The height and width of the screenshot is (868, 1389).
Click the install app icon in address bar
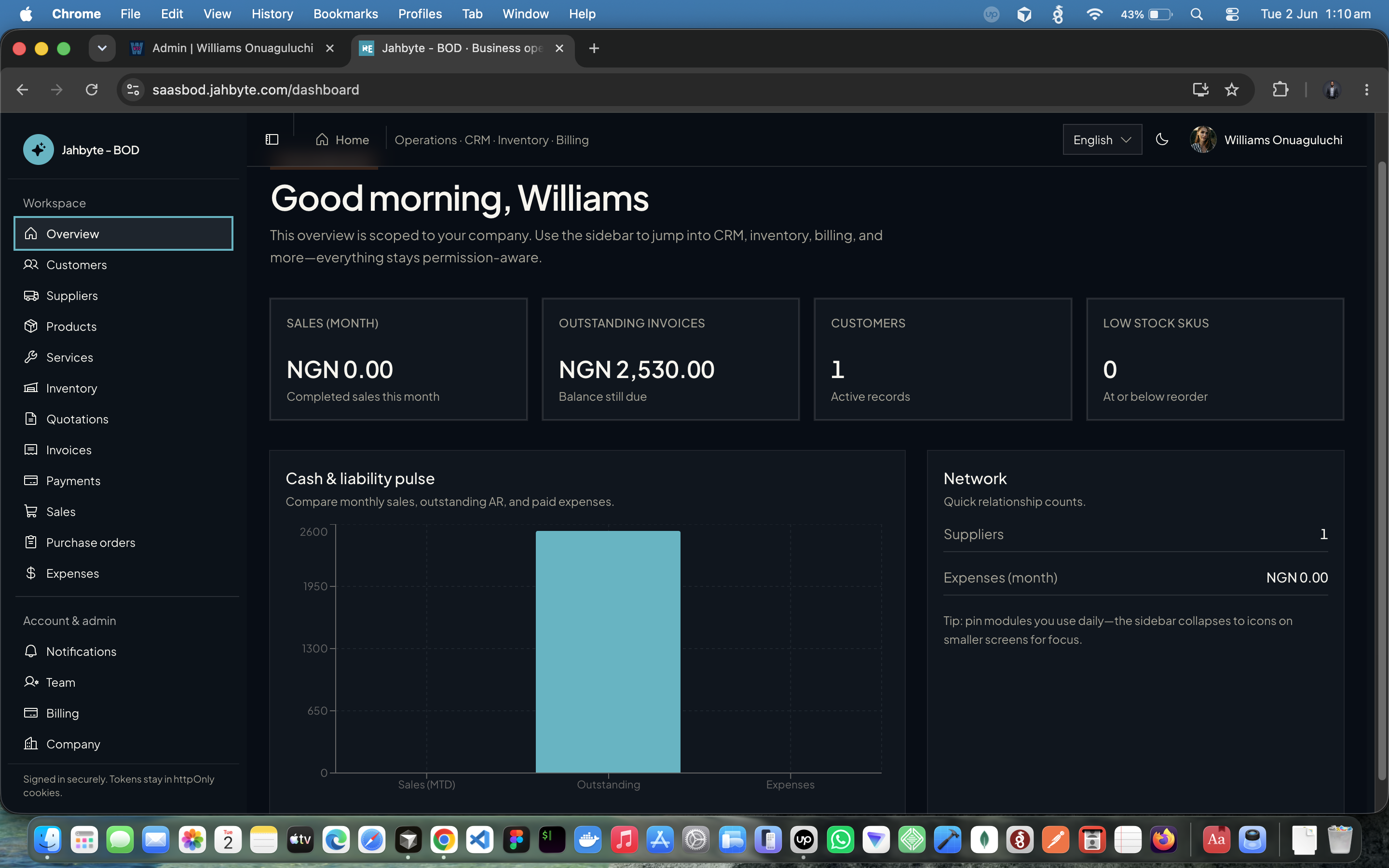tap(1201, 90)
